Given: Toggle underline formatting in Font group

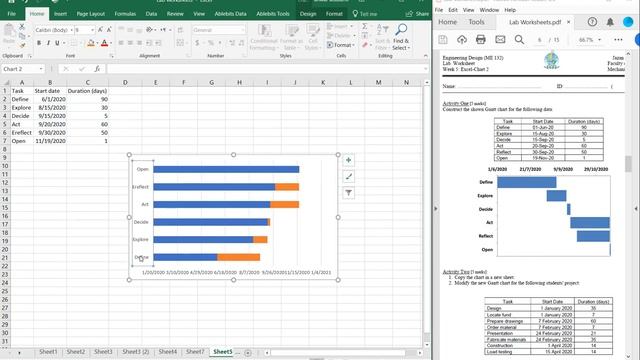Looking at the screenshot, I should point(57,43).
